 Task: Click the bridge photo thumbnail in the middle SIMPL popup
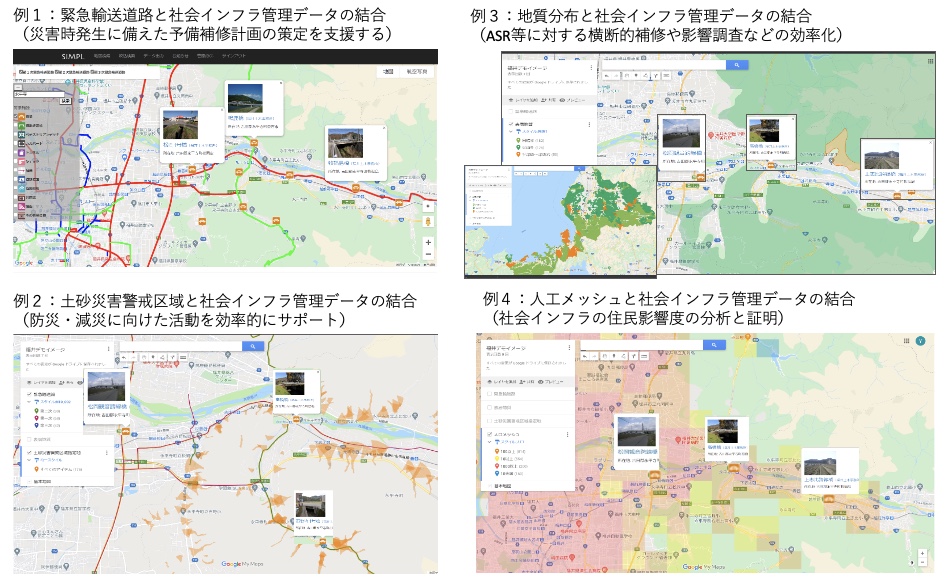(245, 99)
